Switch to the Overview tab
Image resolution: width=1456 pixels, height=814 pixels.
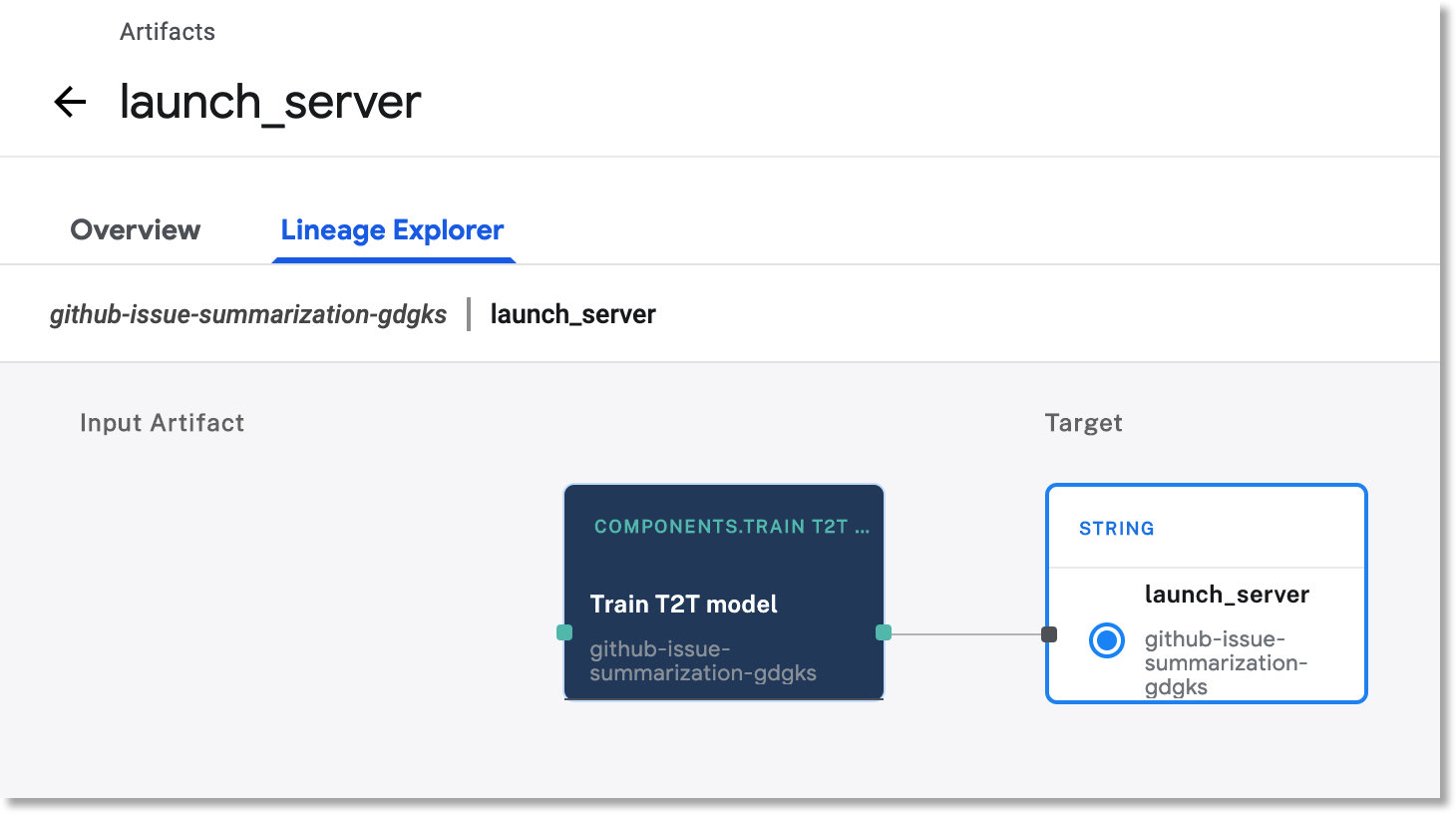[x=135, y=230]
